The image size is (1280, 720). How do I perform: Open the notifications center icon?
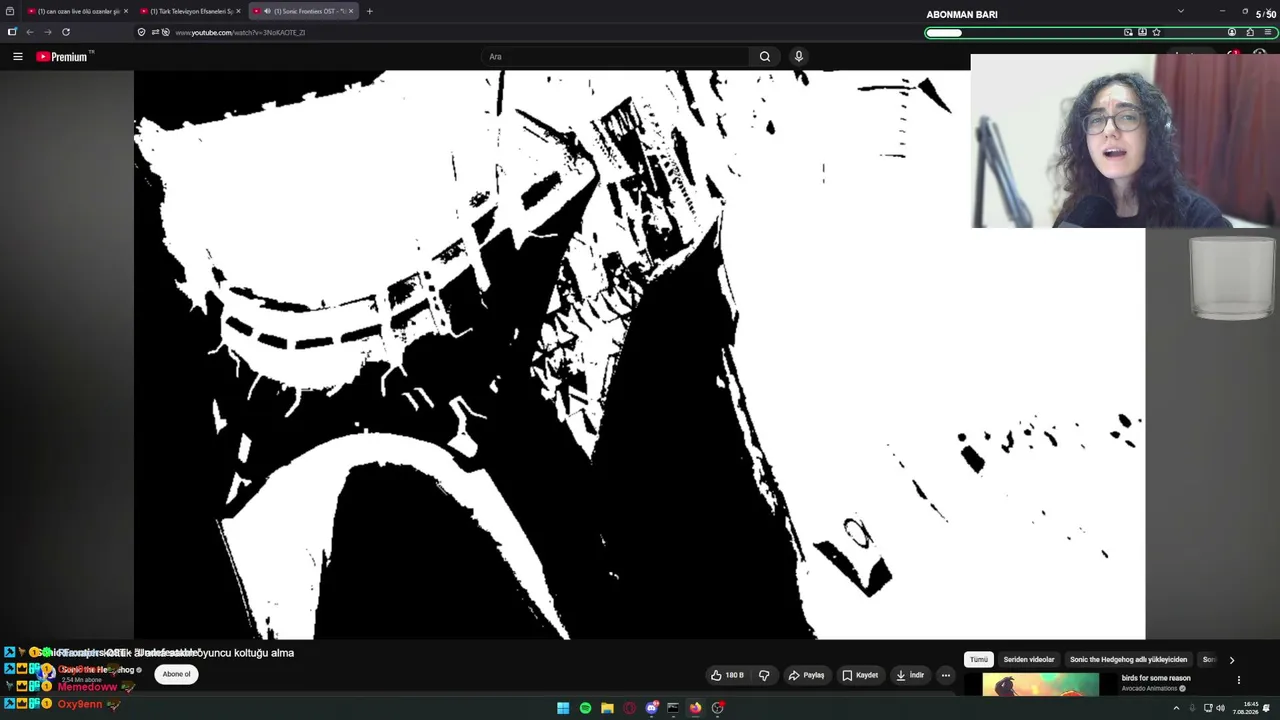[x=1267, y=708]
